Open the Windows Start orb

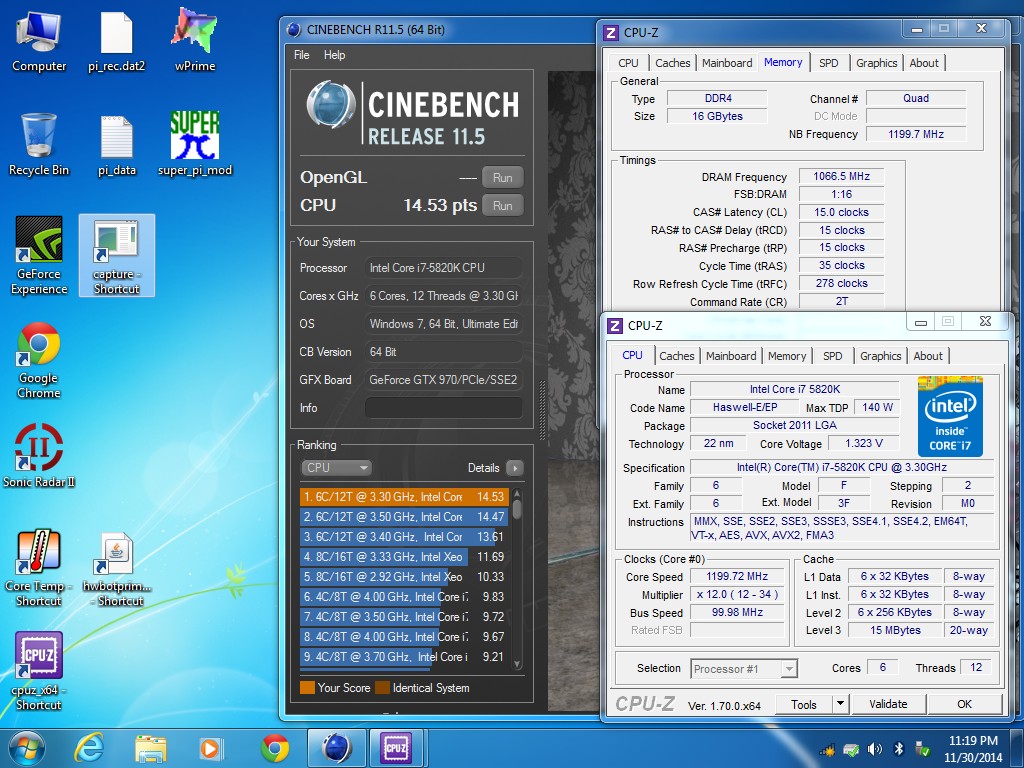click(x=25, y=748)
